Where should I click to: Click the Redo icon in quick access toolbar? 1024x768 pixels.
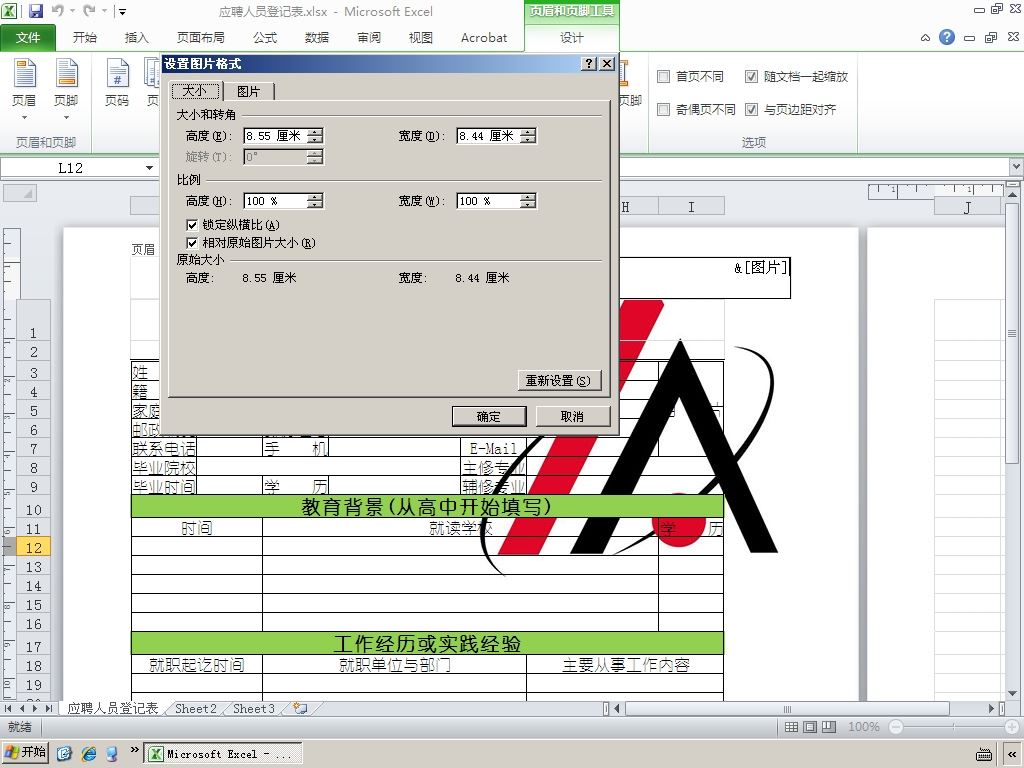tap(89, 11)
